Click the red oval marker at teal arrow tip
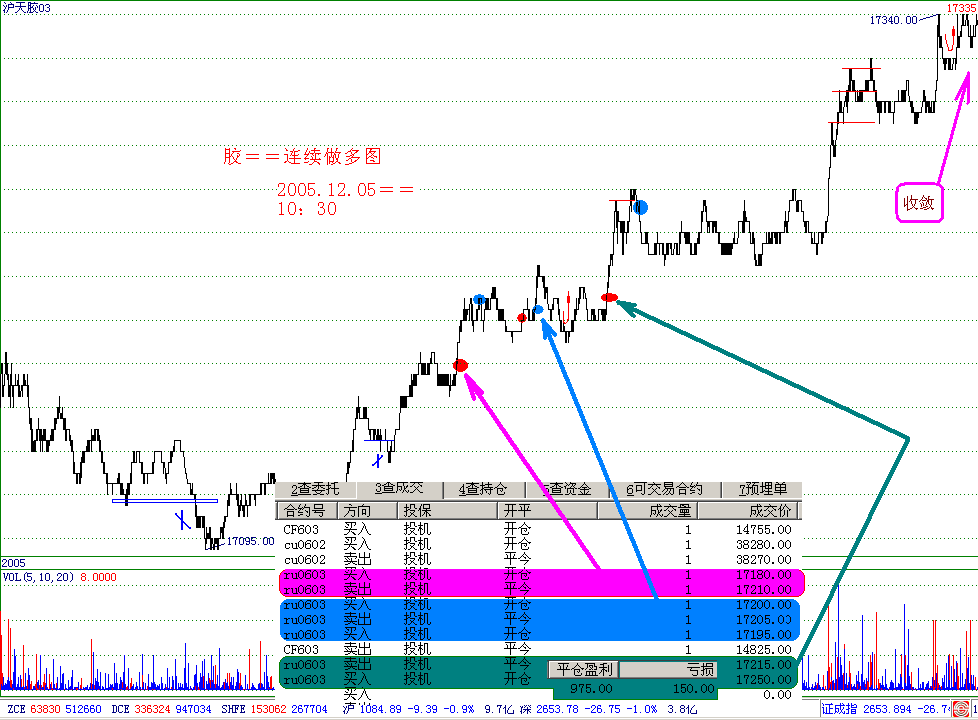Screen dimensions: 978x720 click(x=609, y=298)
